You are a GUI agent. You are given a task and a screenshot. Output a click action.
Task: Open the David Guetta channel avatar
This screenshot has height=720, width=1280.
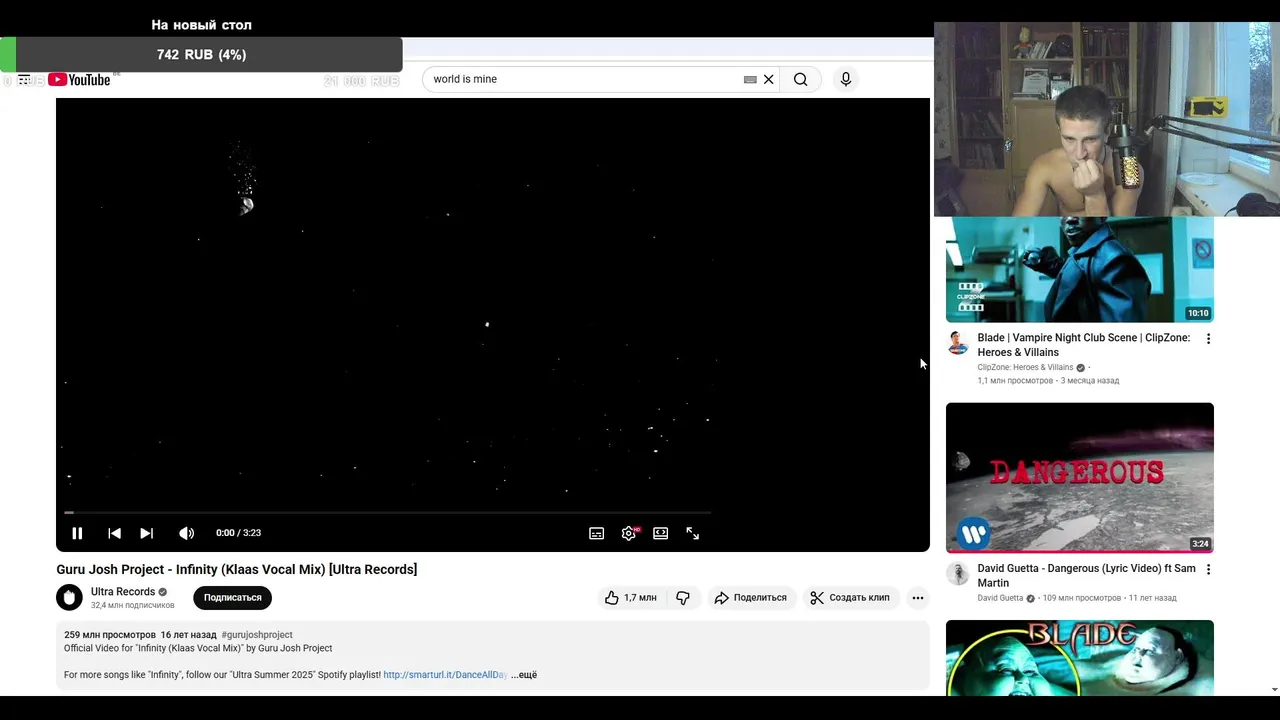[958, 573]
